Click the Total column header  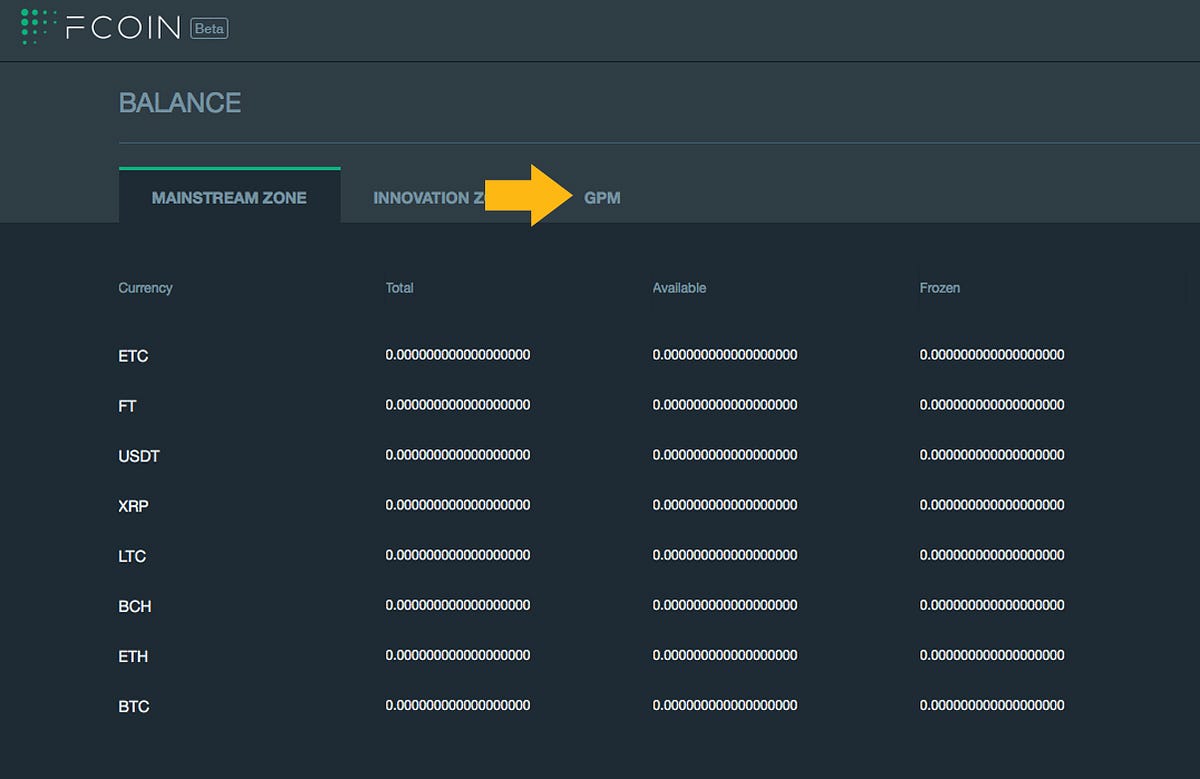pos(399,288)
